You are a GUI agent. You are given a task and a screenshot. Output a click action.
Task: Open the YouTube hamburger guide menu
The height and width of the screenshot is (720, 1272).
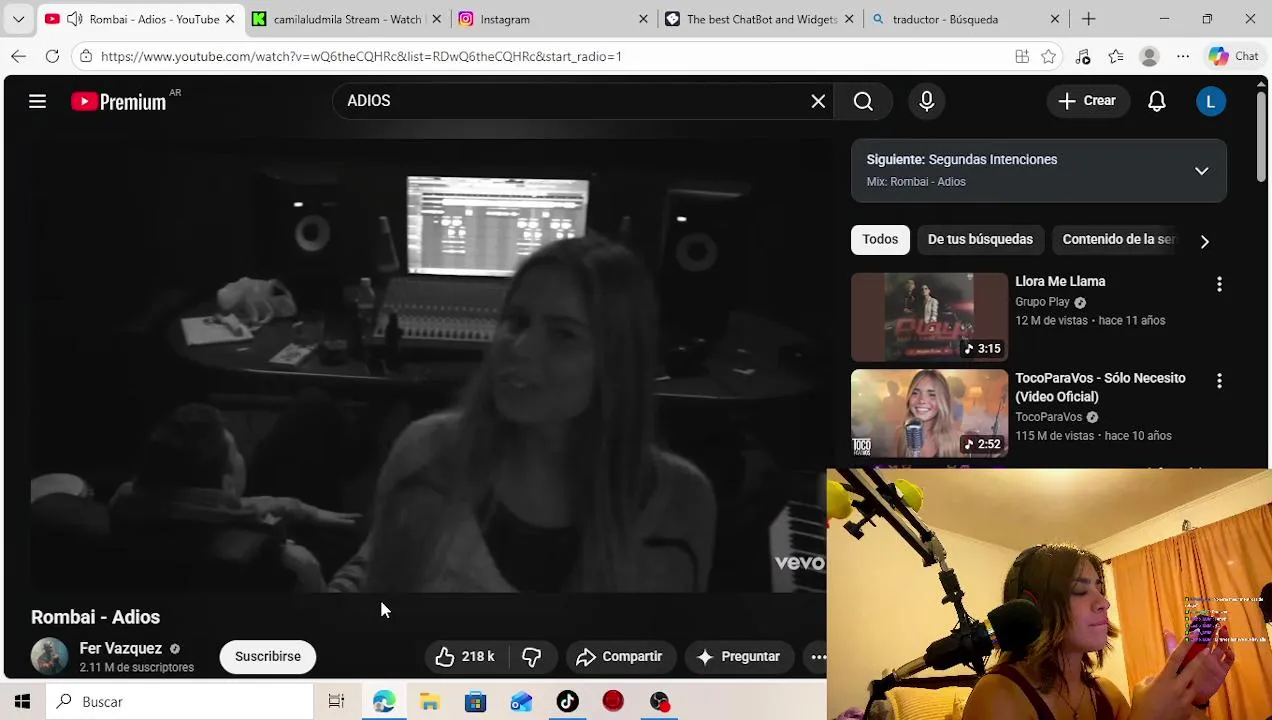click(37, 101)
